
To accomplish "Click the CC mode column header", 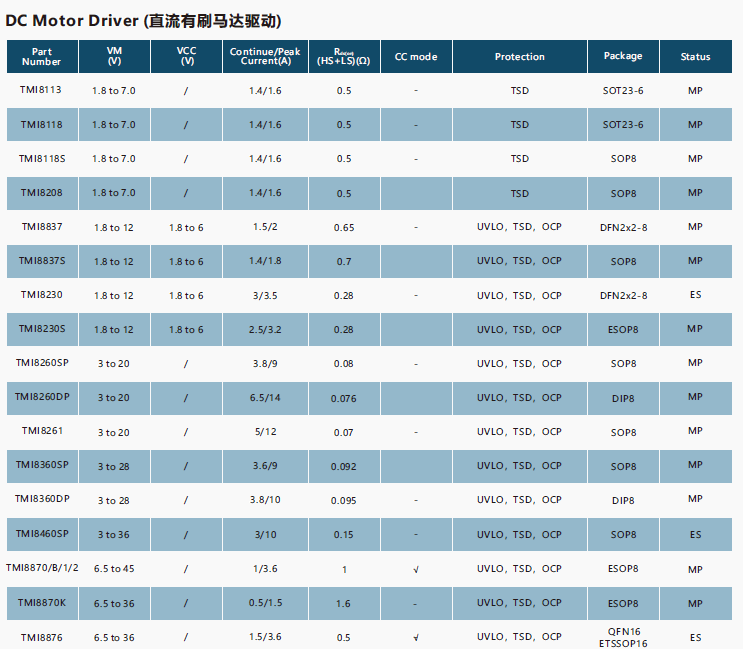I will pyautogui.click(x=416, y=56).
